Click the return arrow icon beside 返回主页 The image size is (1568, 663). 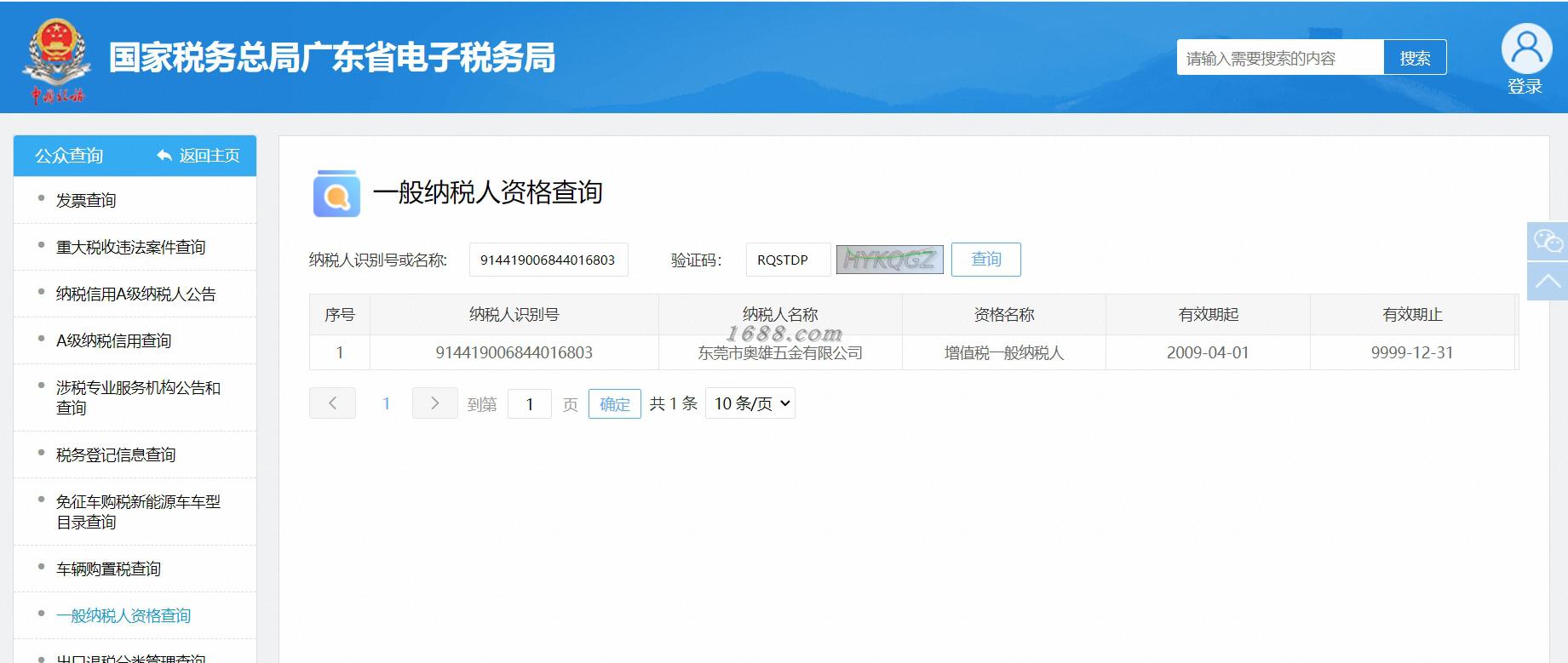(x=164, y=156)
